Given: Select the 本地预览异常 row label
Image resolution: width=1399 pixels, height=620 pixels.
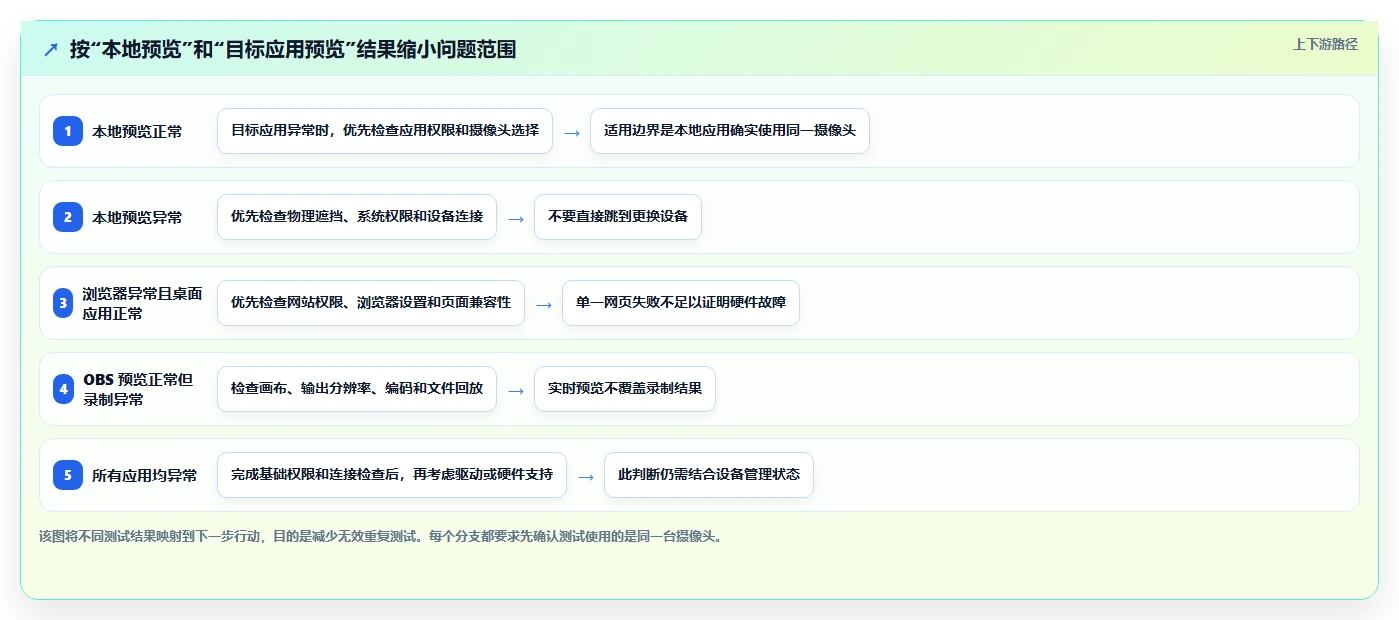Looking at the screenshot, I should [137, 217].
